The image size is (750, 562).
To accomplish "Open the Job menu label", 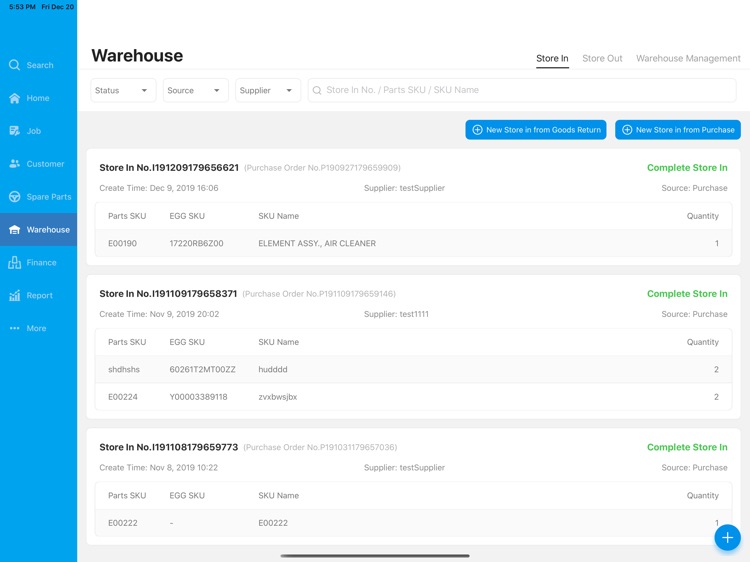I will [33, 131].
